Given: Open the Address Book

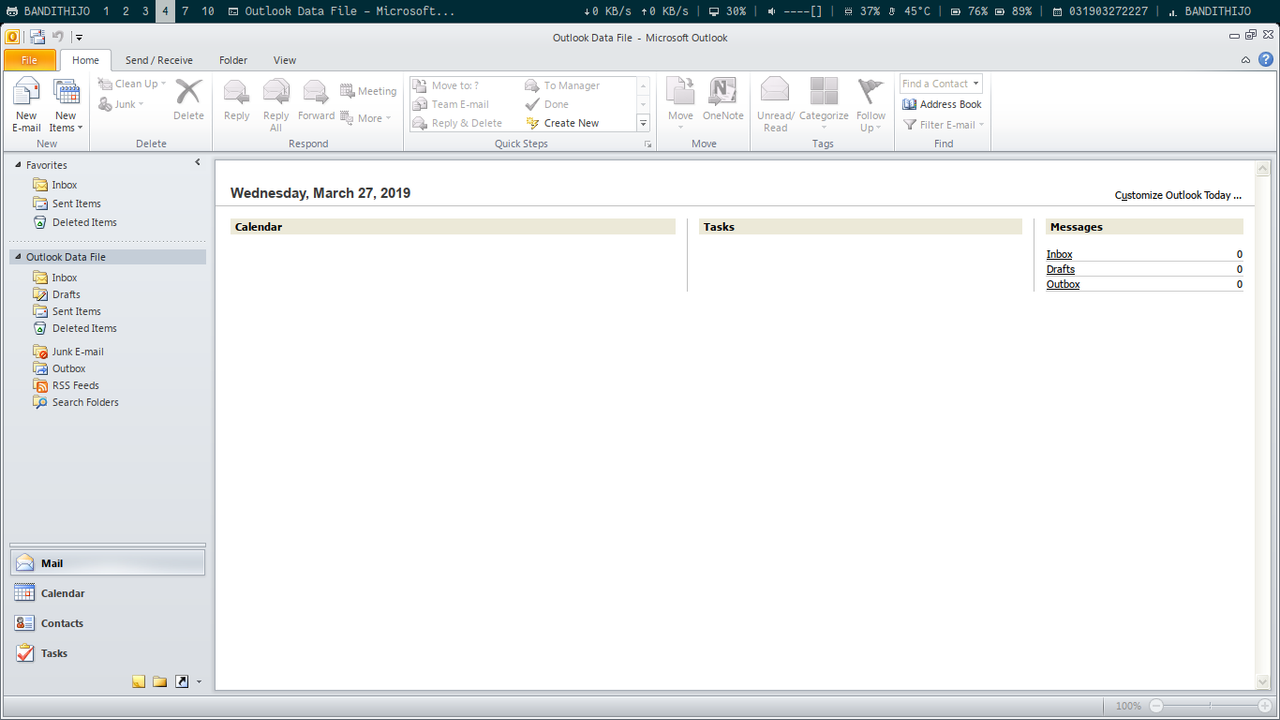Looking at the screenshot, I should coord(941,104).
